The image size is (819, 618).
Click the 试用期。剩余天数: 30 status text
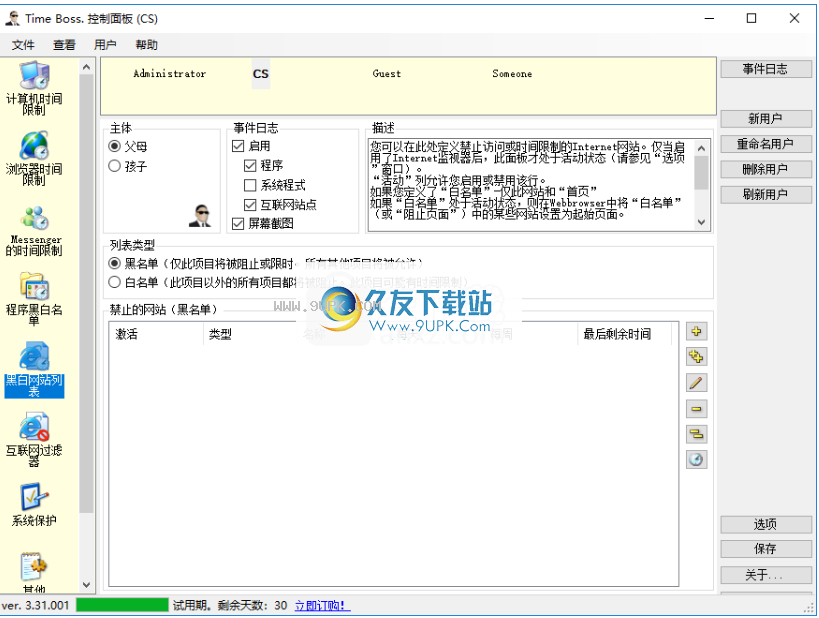pos(230,605)
